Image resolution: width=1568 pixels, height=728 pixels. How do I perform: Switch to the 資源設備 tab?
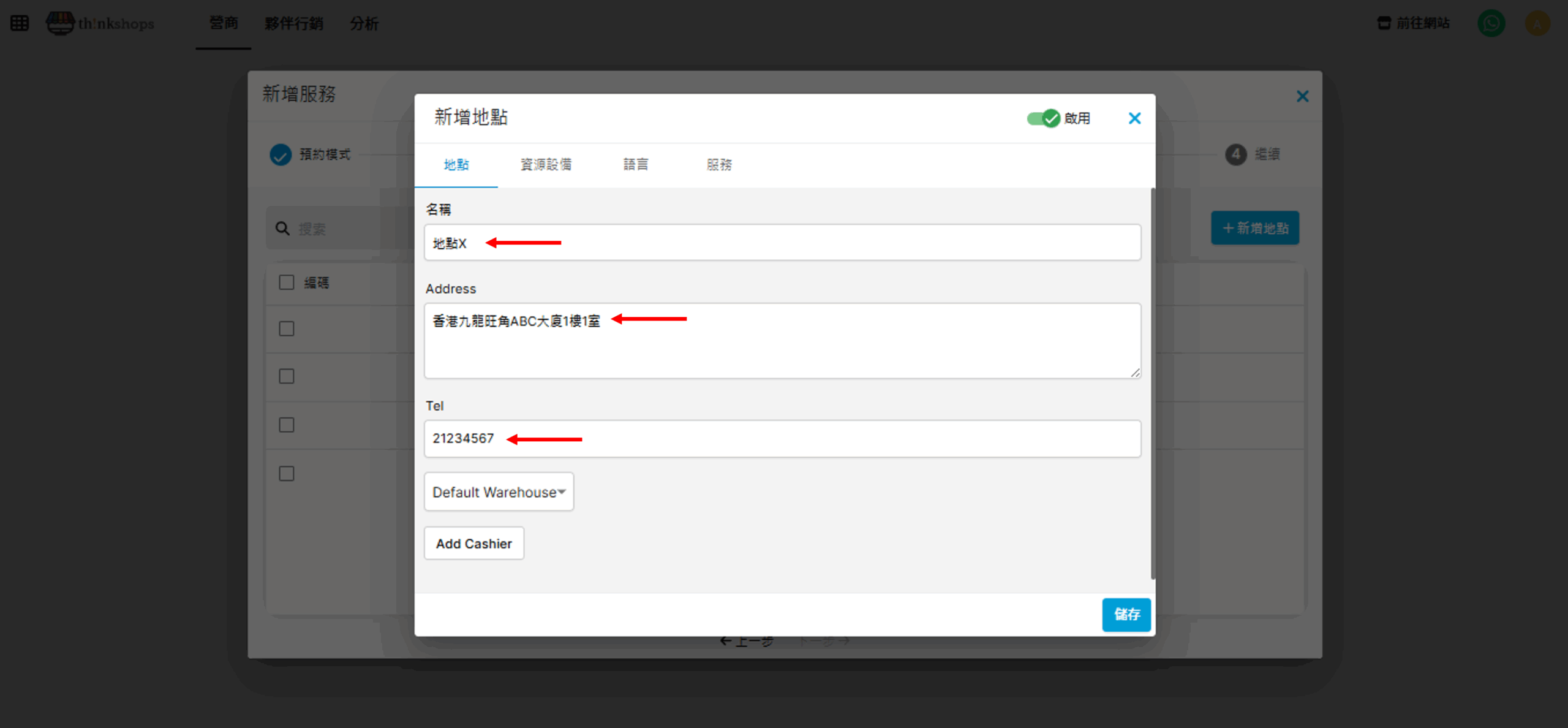coord(546,164)
